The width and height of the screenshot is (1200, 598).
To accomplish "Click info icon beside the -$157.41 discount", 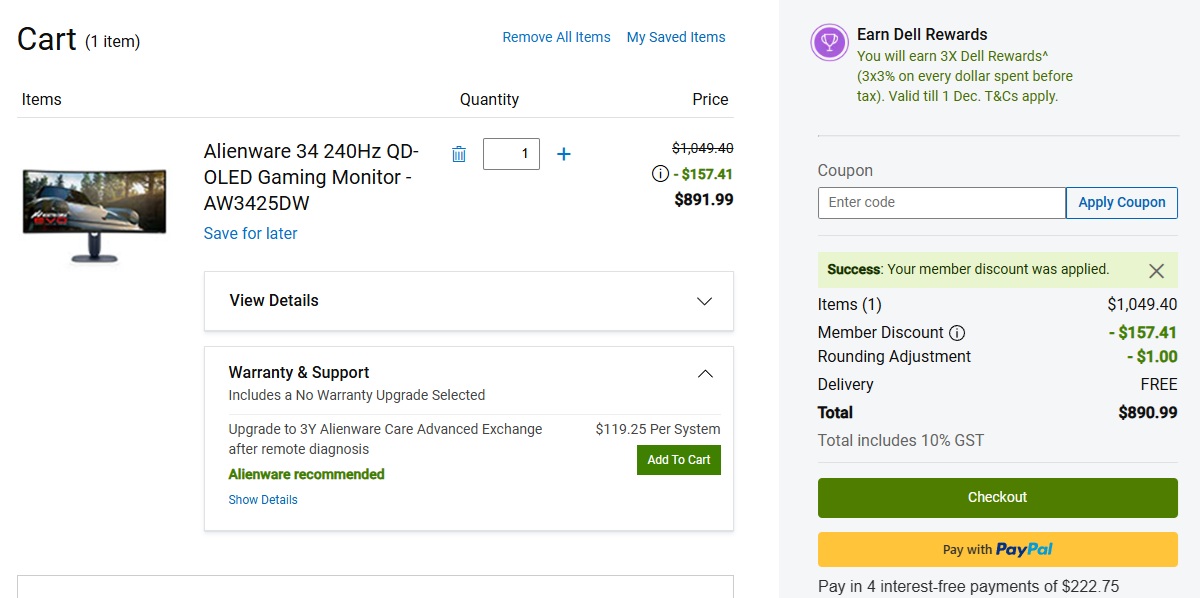I will (x=660, y=174).
